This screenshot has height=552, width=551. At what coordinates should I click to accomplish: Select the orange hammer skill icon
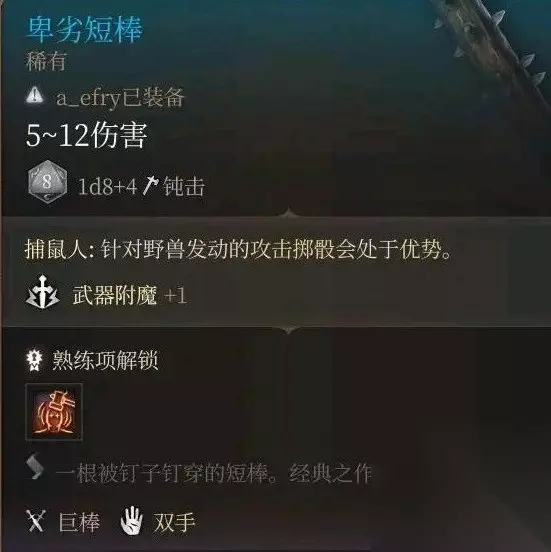click(x=54, y=412)
